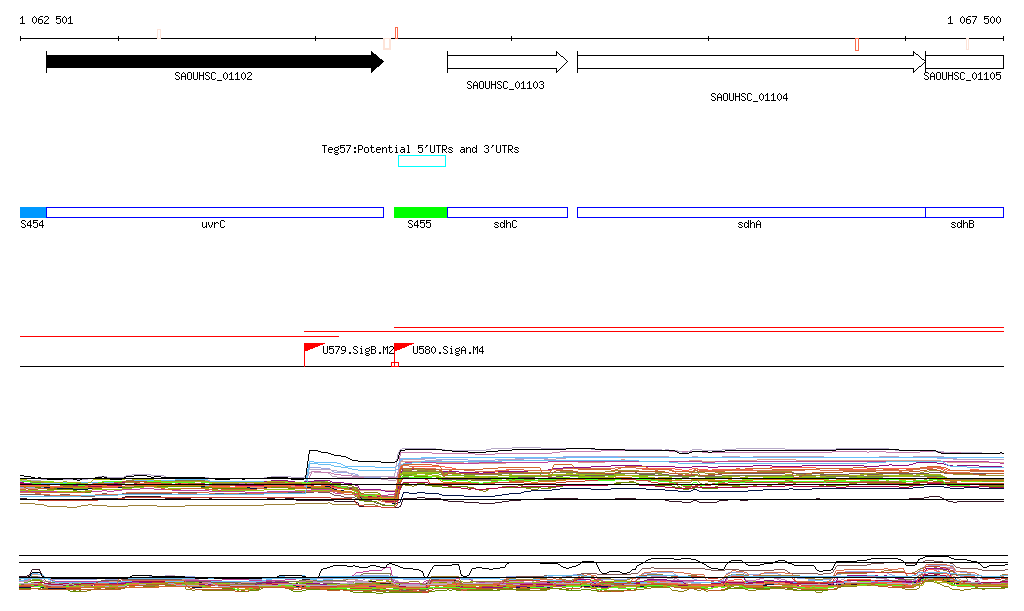Click the orange terminator mark after SAOUHSC_01102
Screen dimensions: 1024x611
387,44
